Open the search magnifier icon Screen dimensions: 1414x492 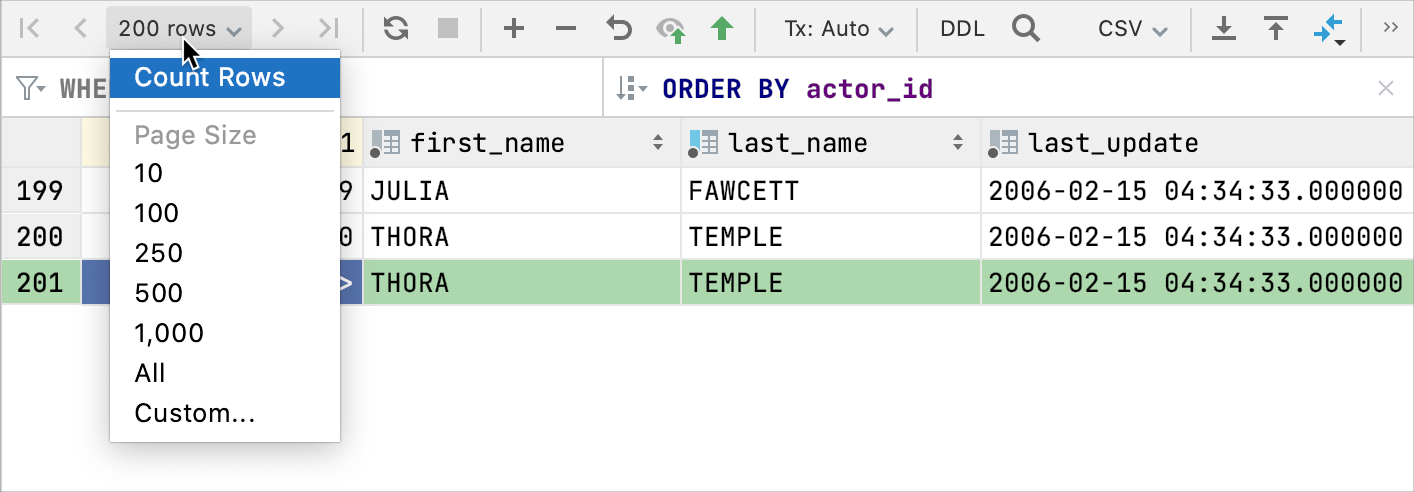(1026, 28)
